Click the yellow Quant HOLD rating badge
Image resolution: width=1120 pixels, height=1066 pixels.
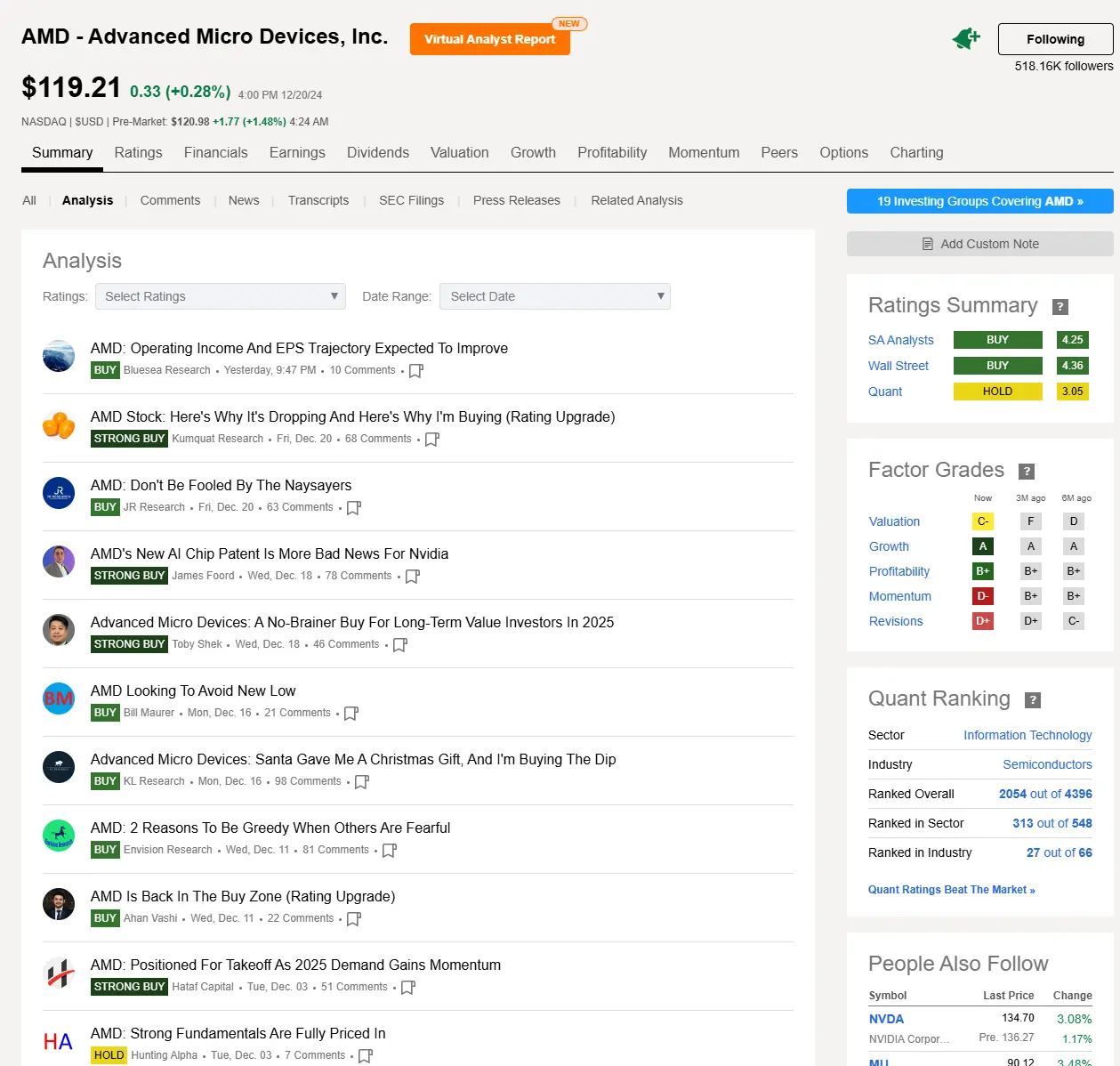click(997, 392)
